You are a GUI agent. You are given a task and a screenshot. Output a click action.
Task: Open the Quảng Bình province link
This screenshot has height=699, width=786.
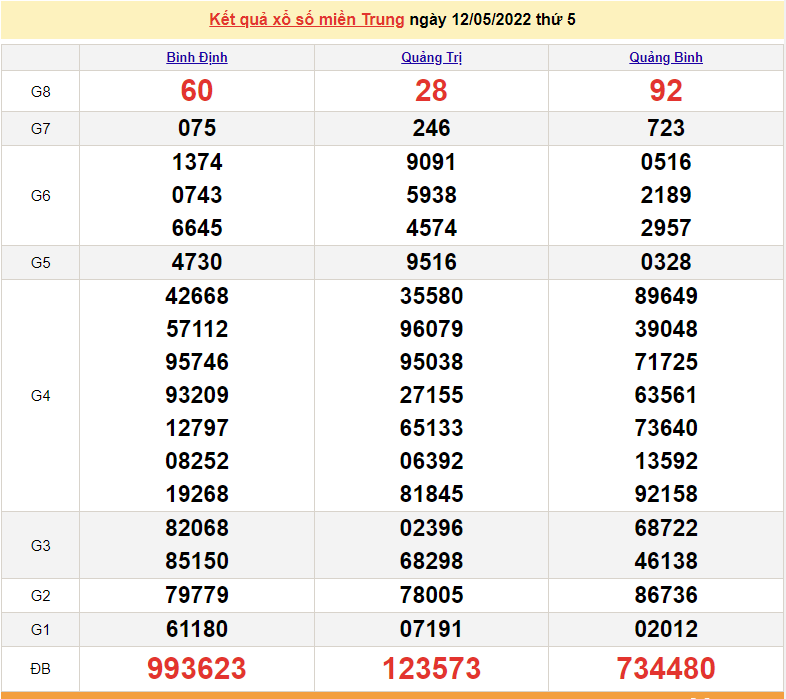tap(666, 58)
